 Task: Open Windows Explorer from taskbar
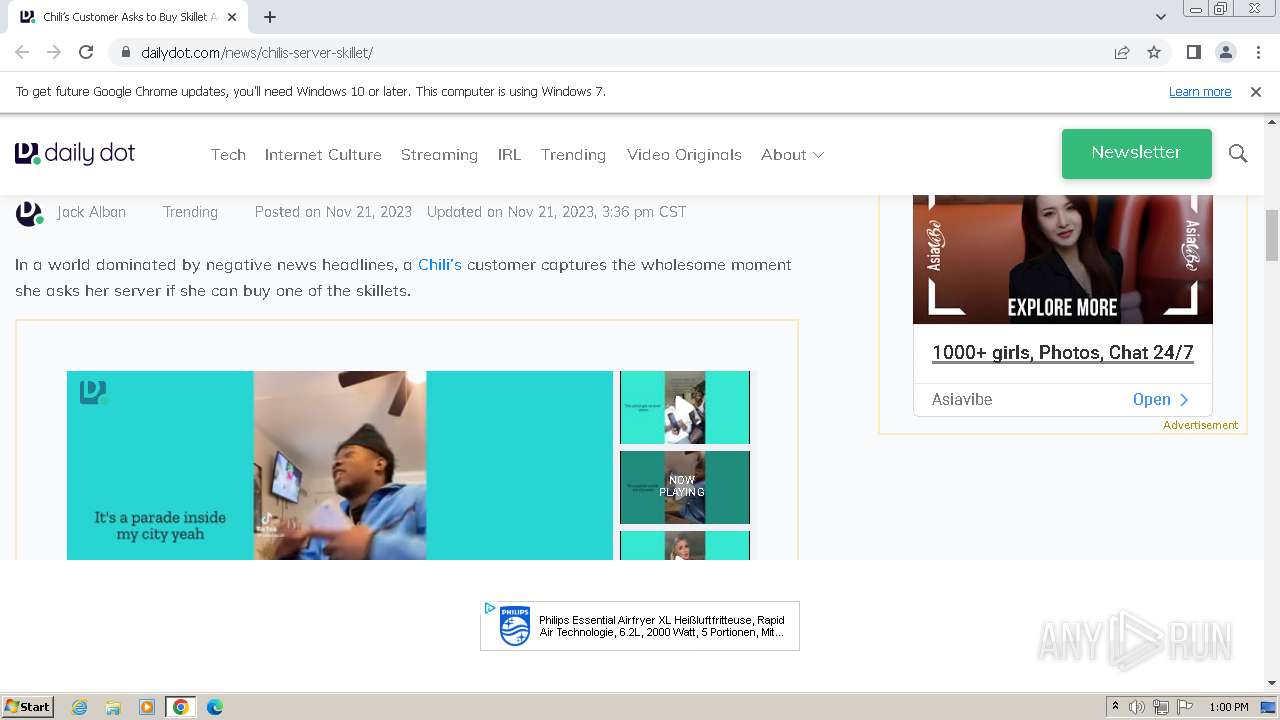113,707
